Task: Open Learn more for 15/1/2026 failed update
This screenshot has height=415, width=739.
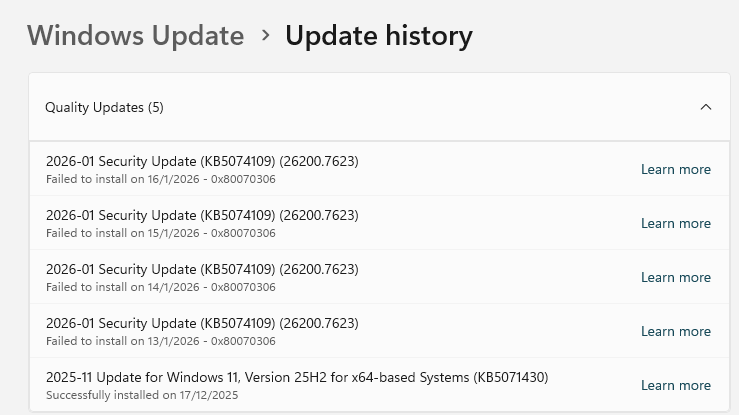Action: click(x=675, y=223)
